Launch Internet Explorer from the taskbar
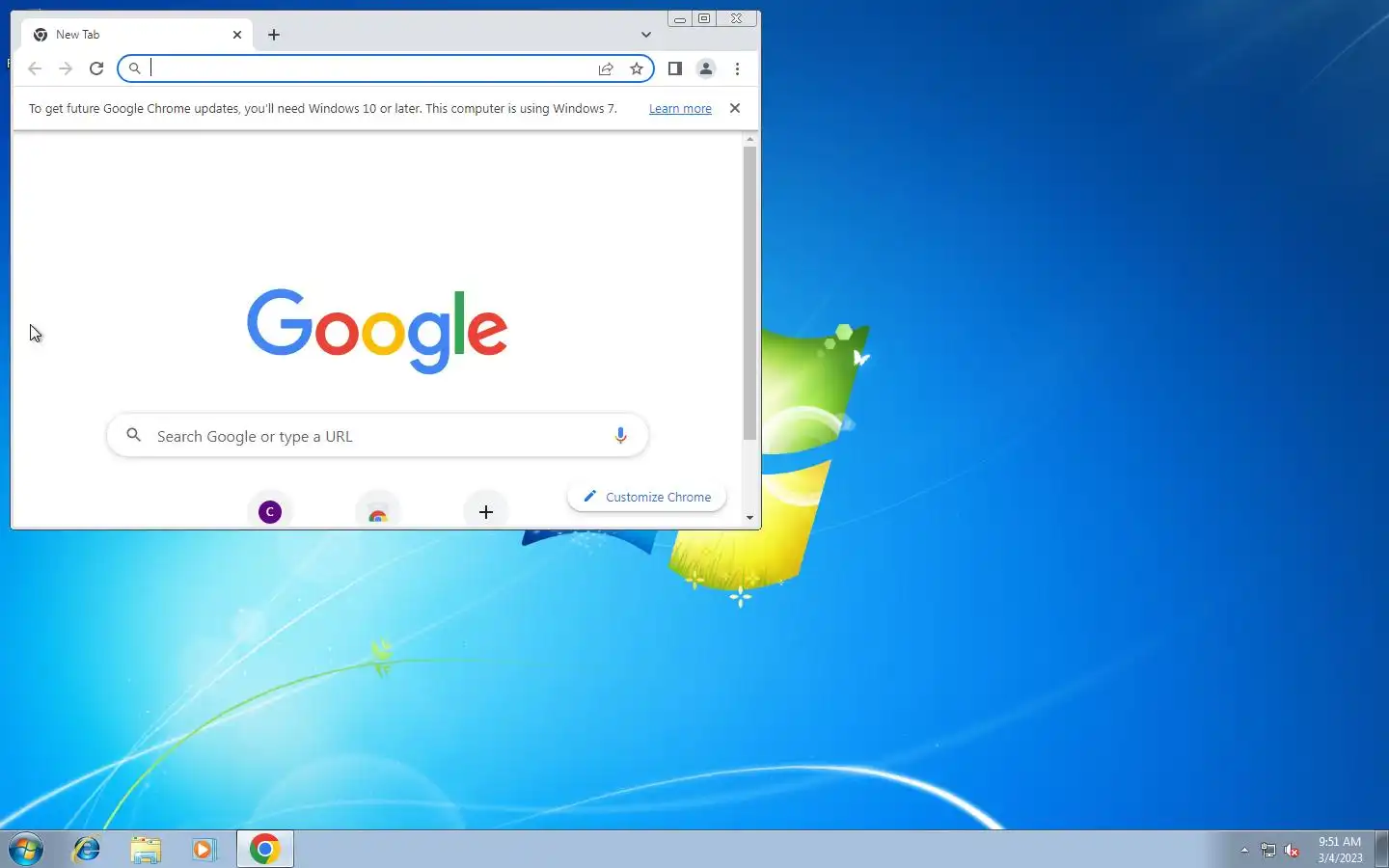 click(87, 849)
